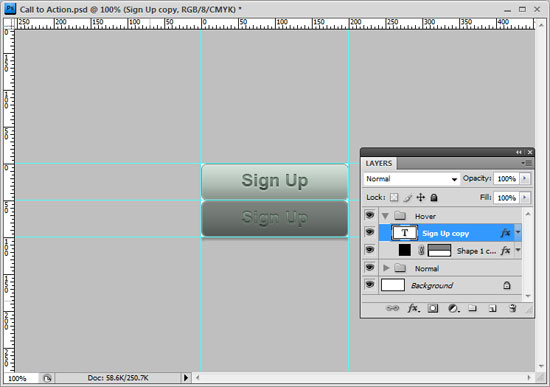Image resolution: width=550 pixels, height=387 pixels.
Task: Click the Delete layer trash icon
Action: 512,308
